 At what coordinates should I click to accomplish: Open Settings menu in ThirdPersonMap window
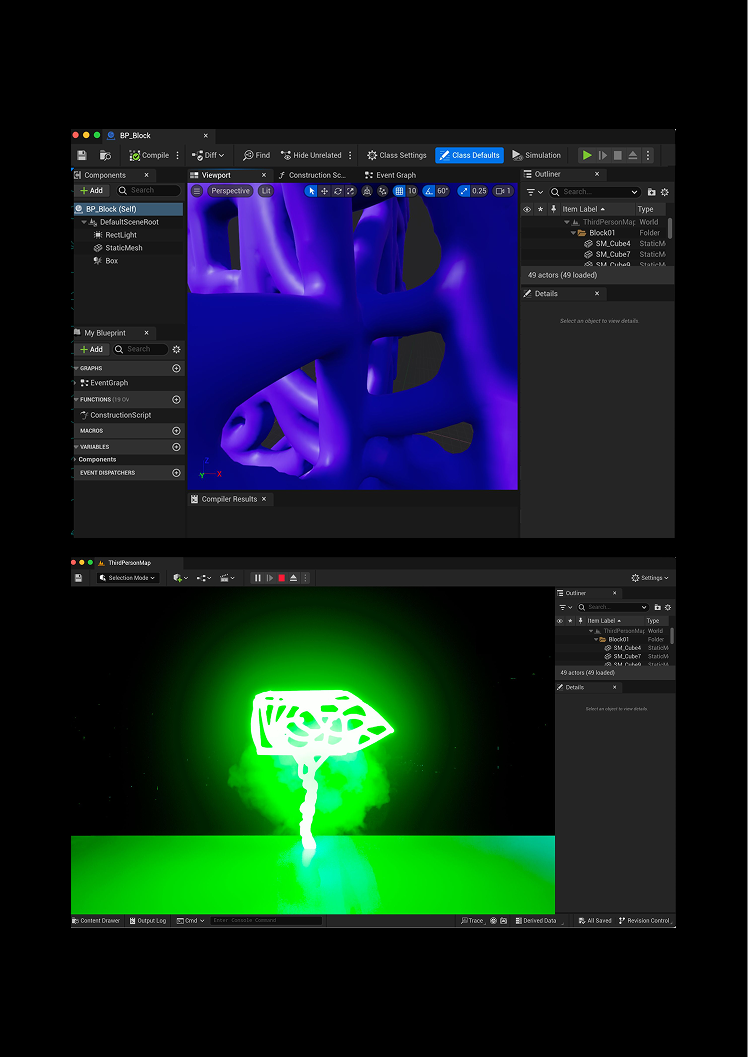[650, 578]
